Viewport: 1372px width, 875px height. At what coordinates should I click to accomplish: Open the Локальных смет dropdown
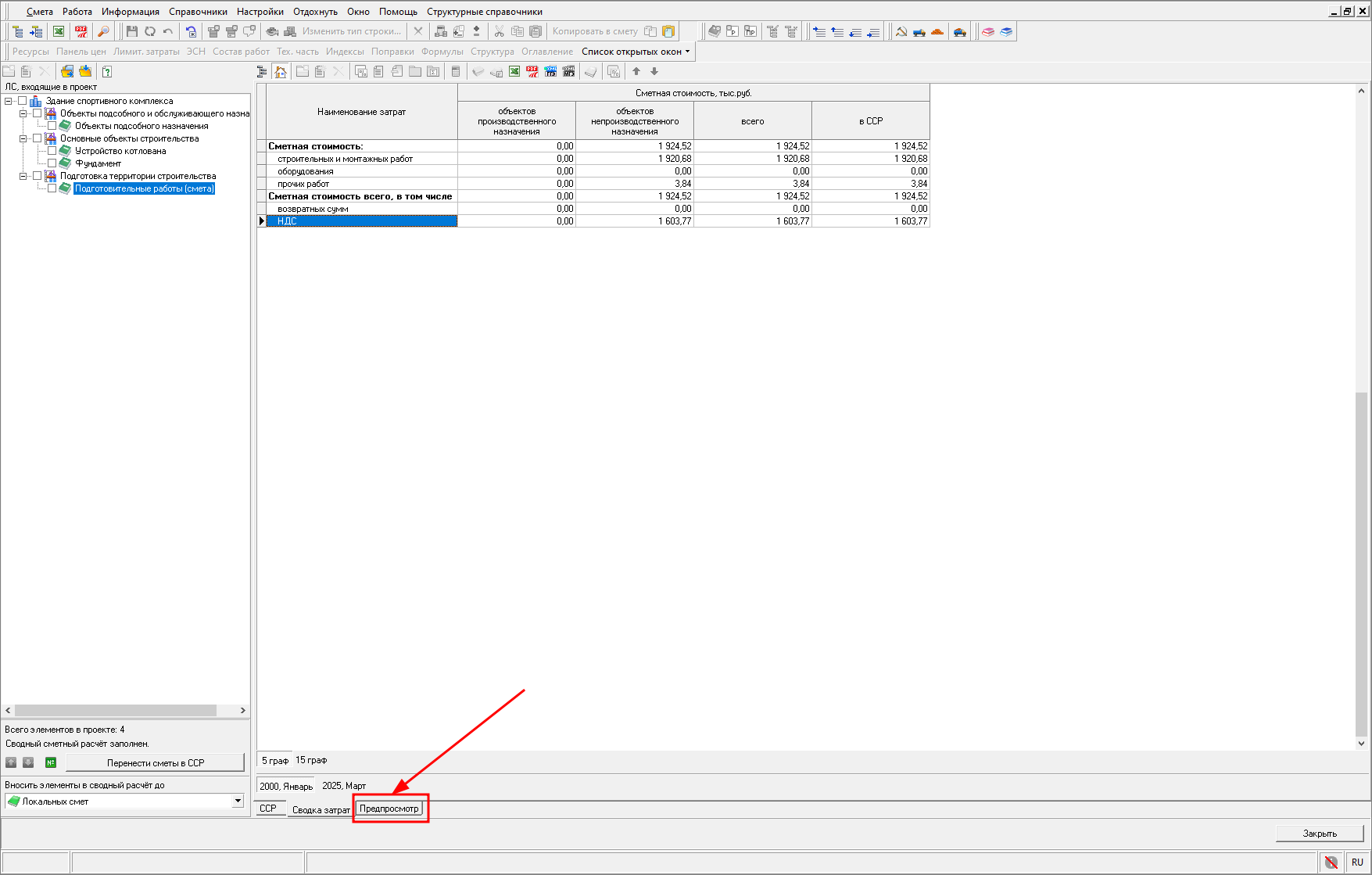[238, 801]
